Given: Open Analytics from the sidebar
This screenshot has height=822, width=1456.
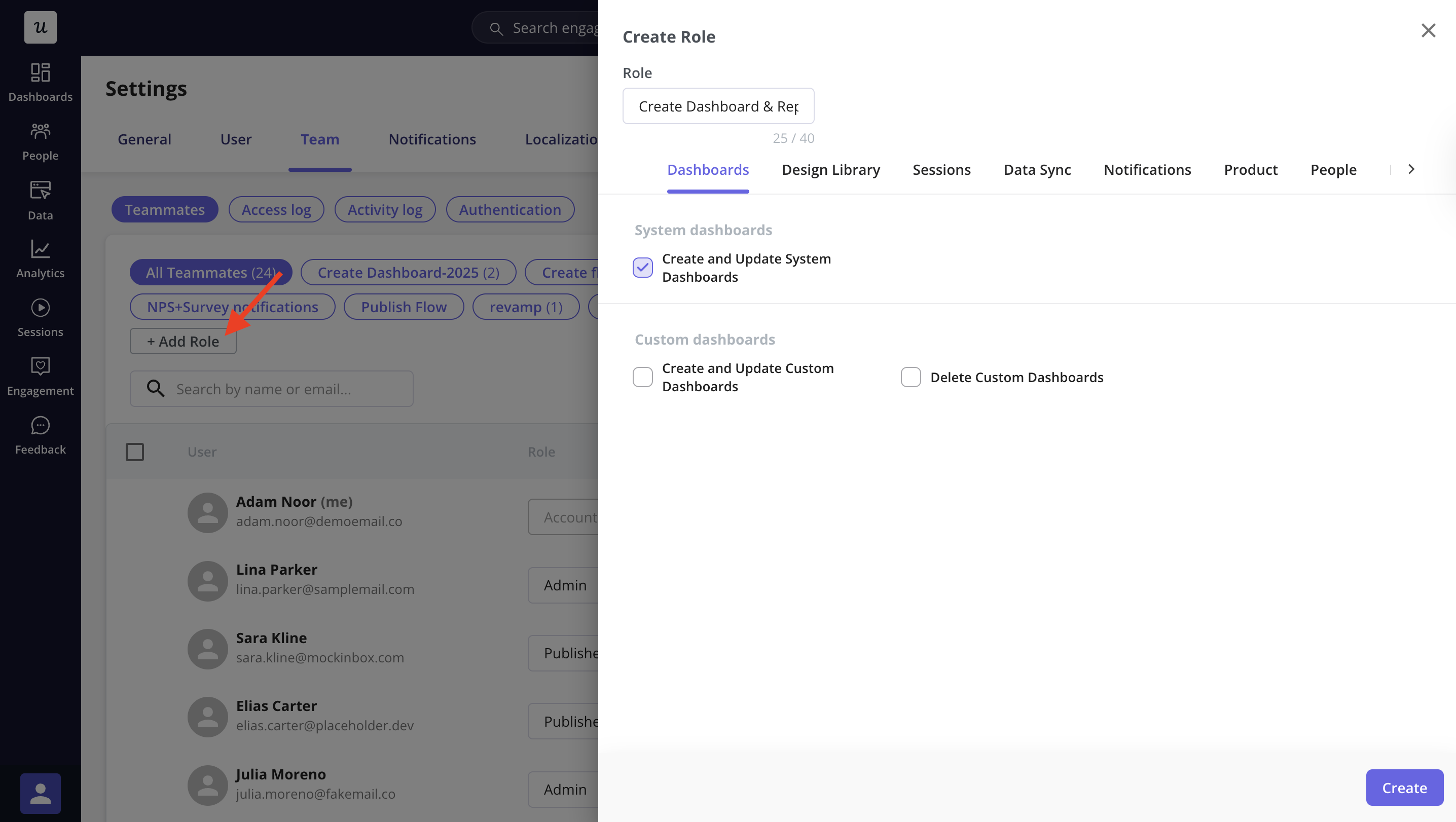Looking at the screenshot, I should click(x=40, y=259).
